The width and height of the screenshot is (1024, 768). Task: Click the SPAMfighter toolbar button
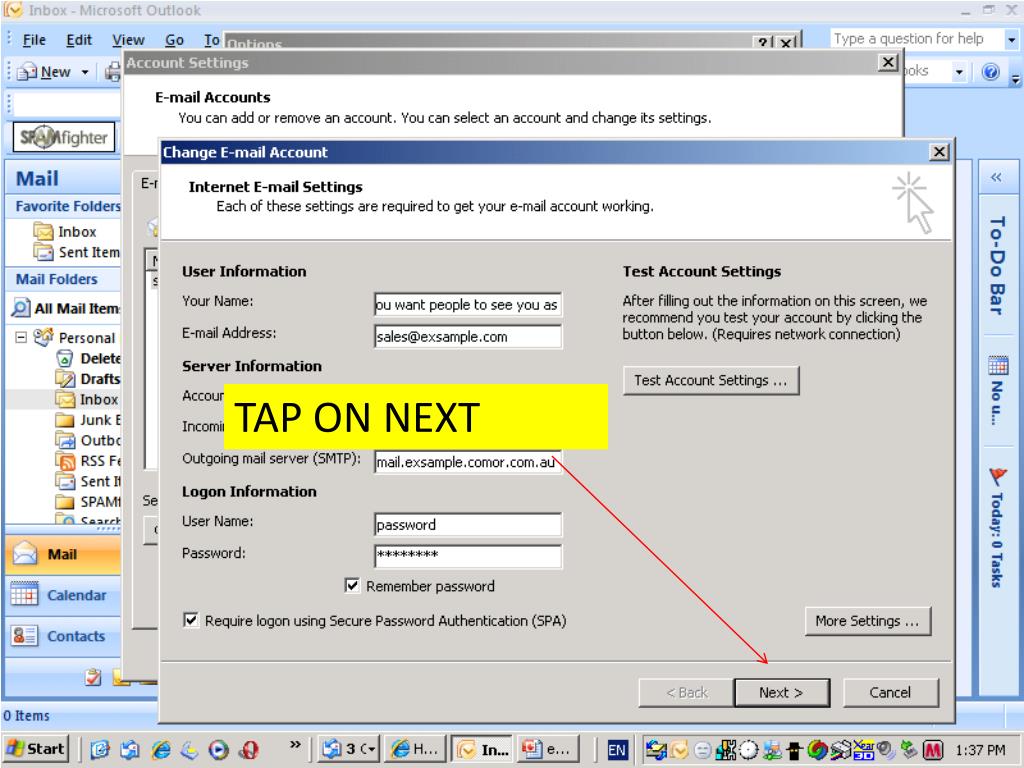64,137
